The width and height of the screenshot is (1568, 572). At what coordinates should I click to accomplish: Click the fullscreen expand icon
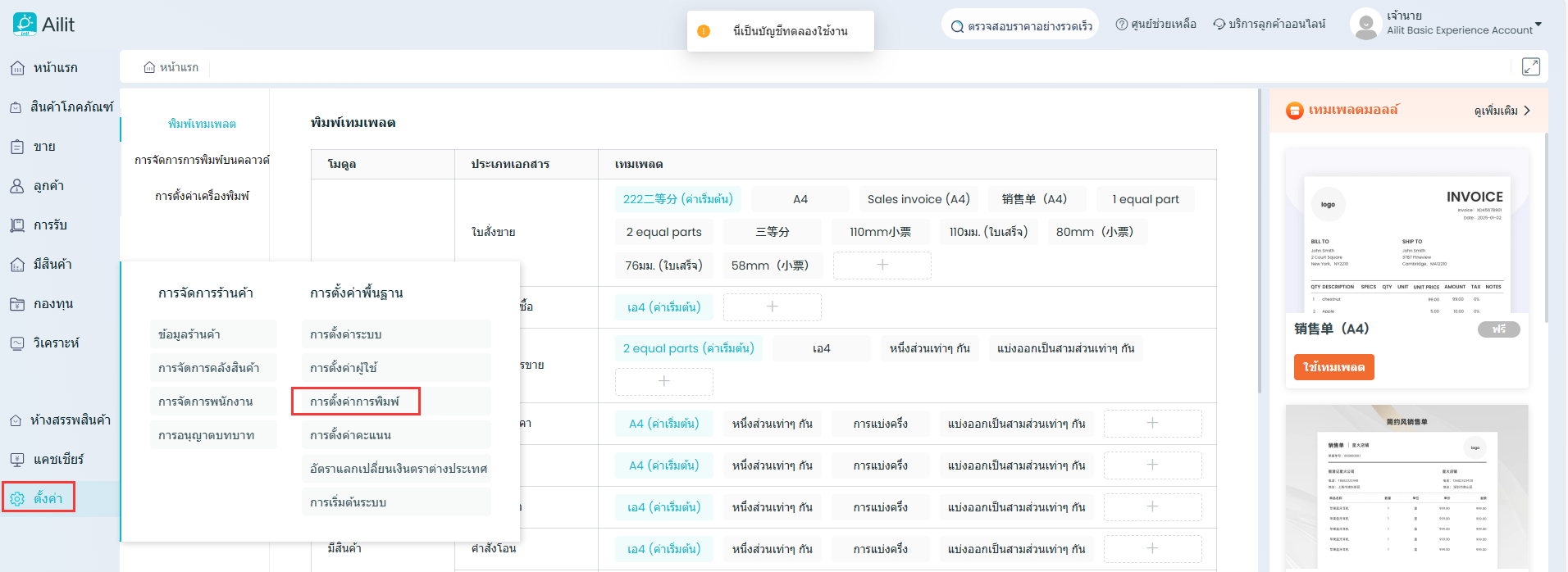1530,67
